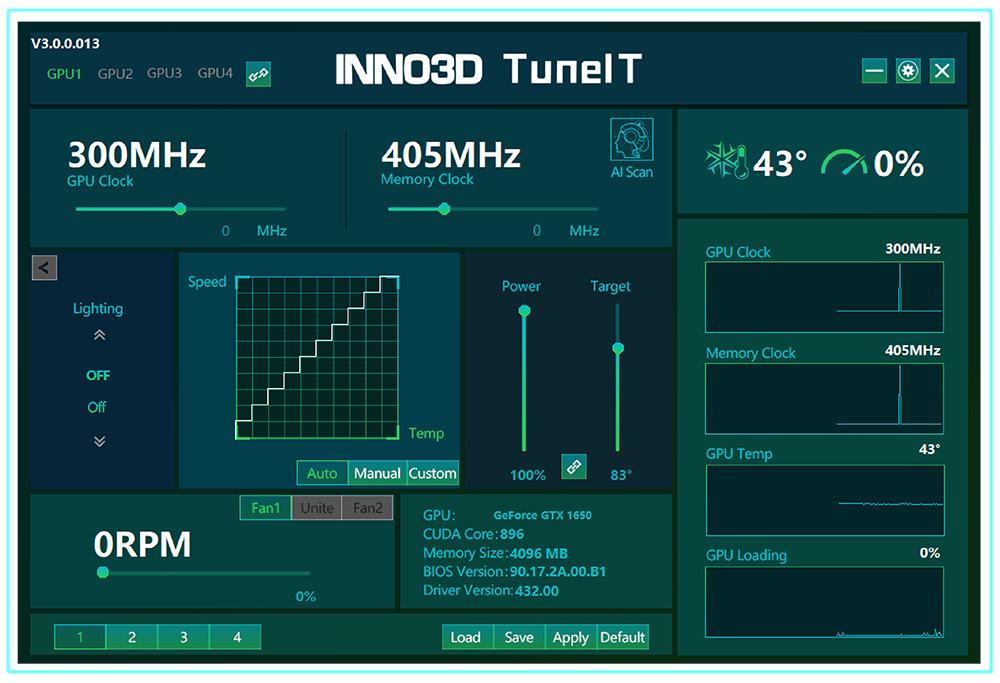Viewport: 1000px width, 683px height.
Task: Click the CUDA Core 896 text
Action: pyautogui.click(x=473, y=534)
